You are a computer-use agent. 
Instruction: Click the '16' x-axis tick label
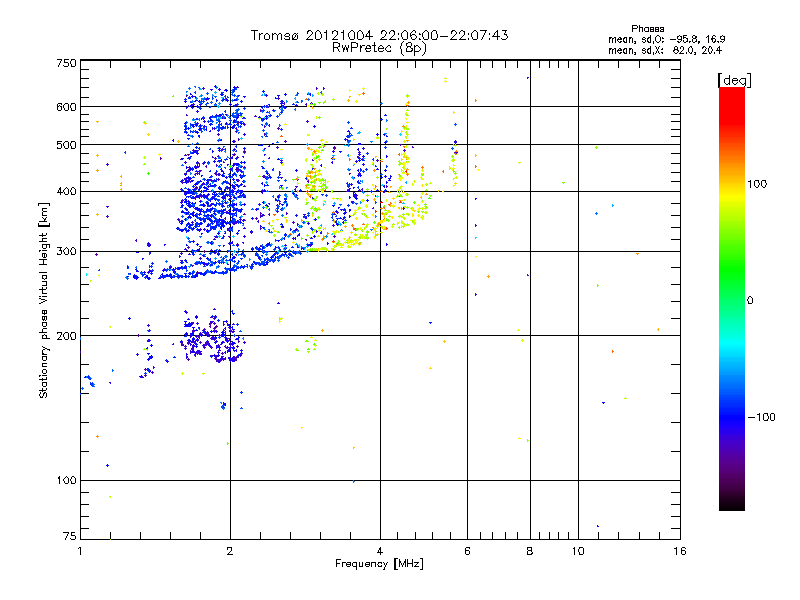point(680,551)
